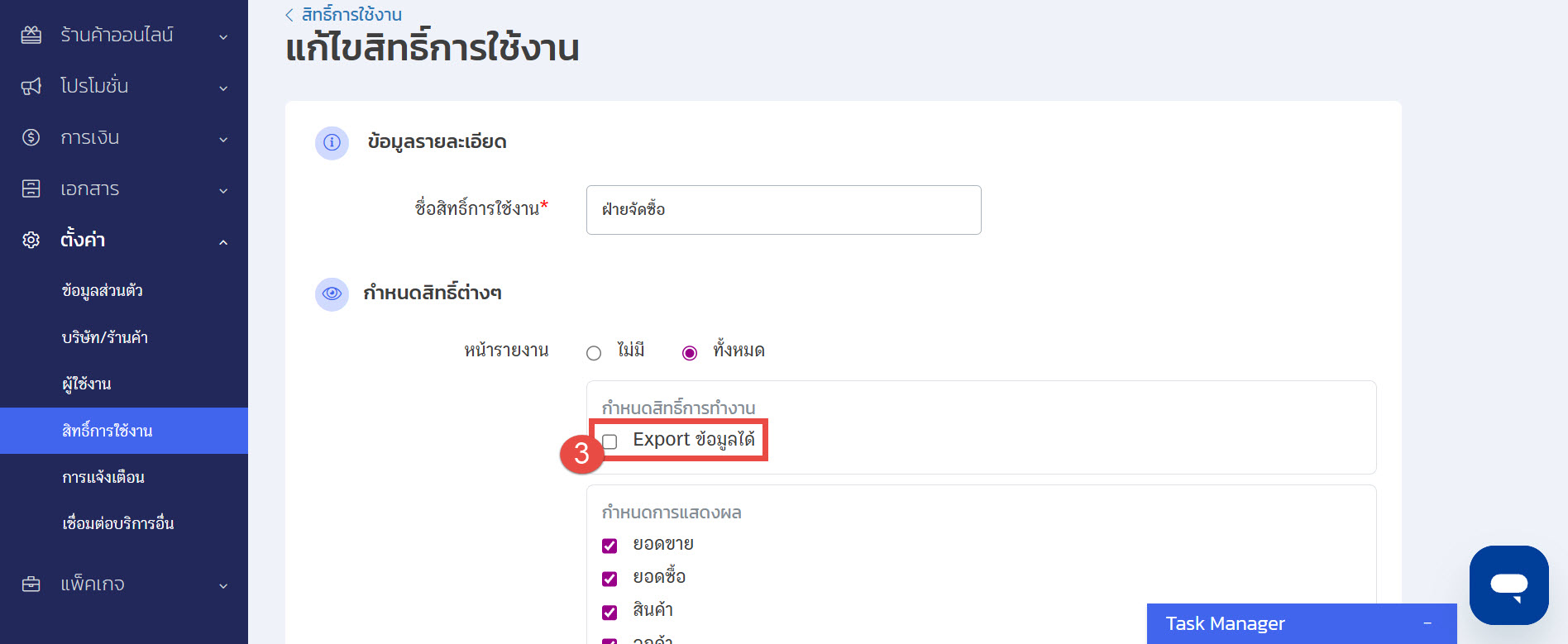This screenshot has width=1568, height=644.
Task: Uncheck the ยอดซื้อ checkbox
Action: click(610, 579)
